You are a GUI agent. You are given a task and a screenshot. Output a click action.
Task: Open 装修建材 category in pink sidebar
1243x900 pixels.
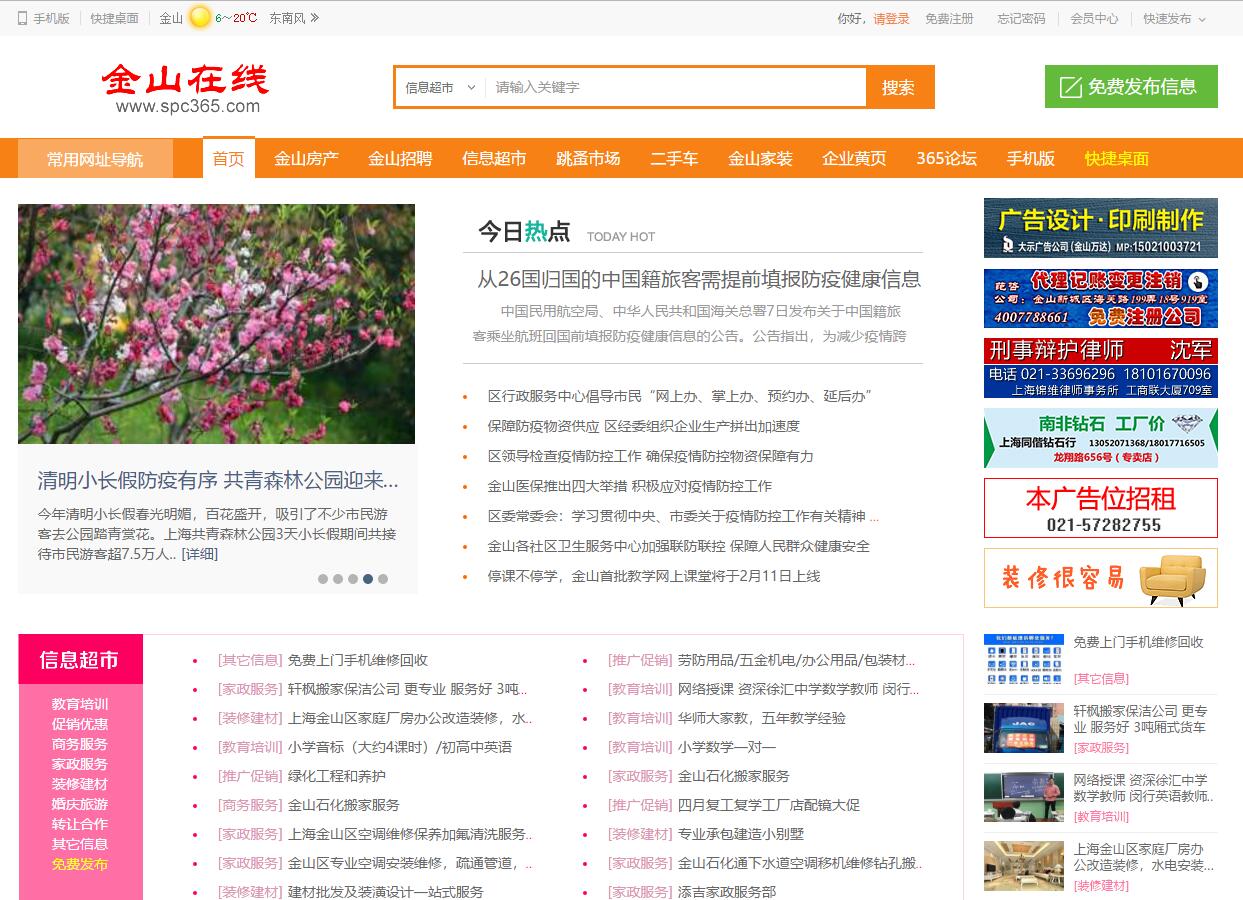(x=80, y=784)
